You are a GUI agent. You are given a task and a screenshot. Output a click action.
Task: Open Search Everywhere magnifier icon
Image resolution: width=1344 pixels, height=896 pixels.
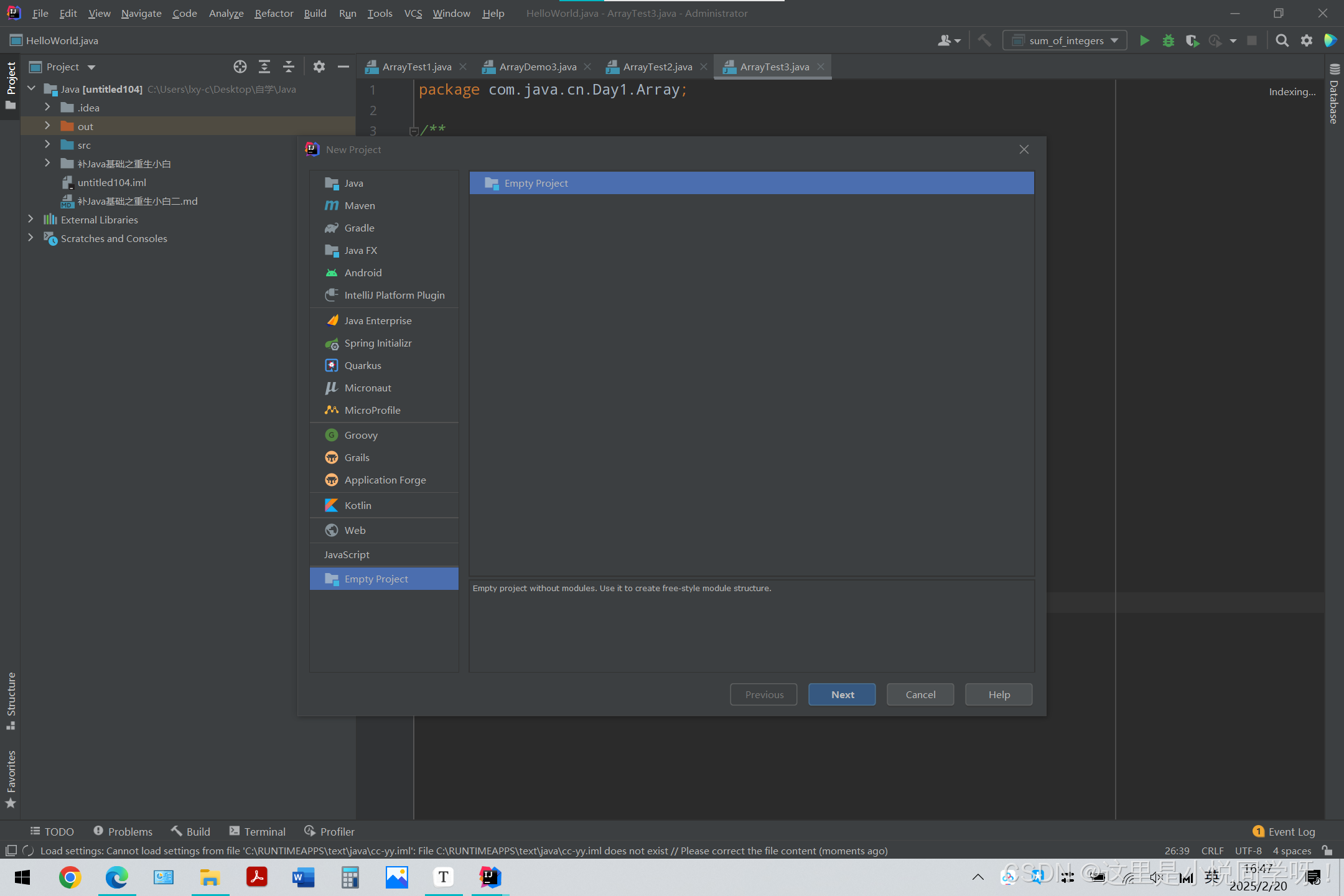[1282, 40]
